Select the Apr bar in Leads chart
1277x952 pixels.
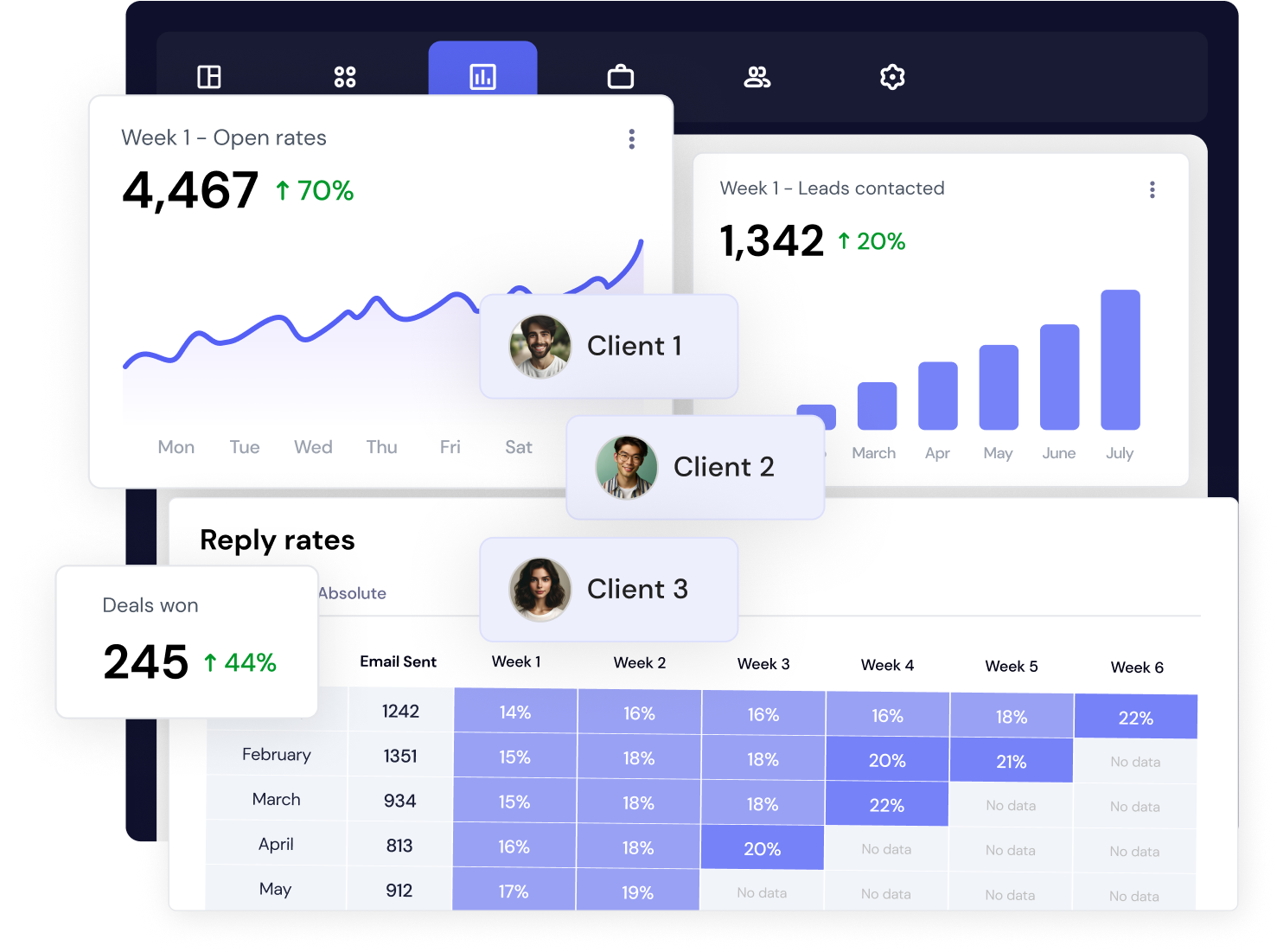click(x=938, y=396)
